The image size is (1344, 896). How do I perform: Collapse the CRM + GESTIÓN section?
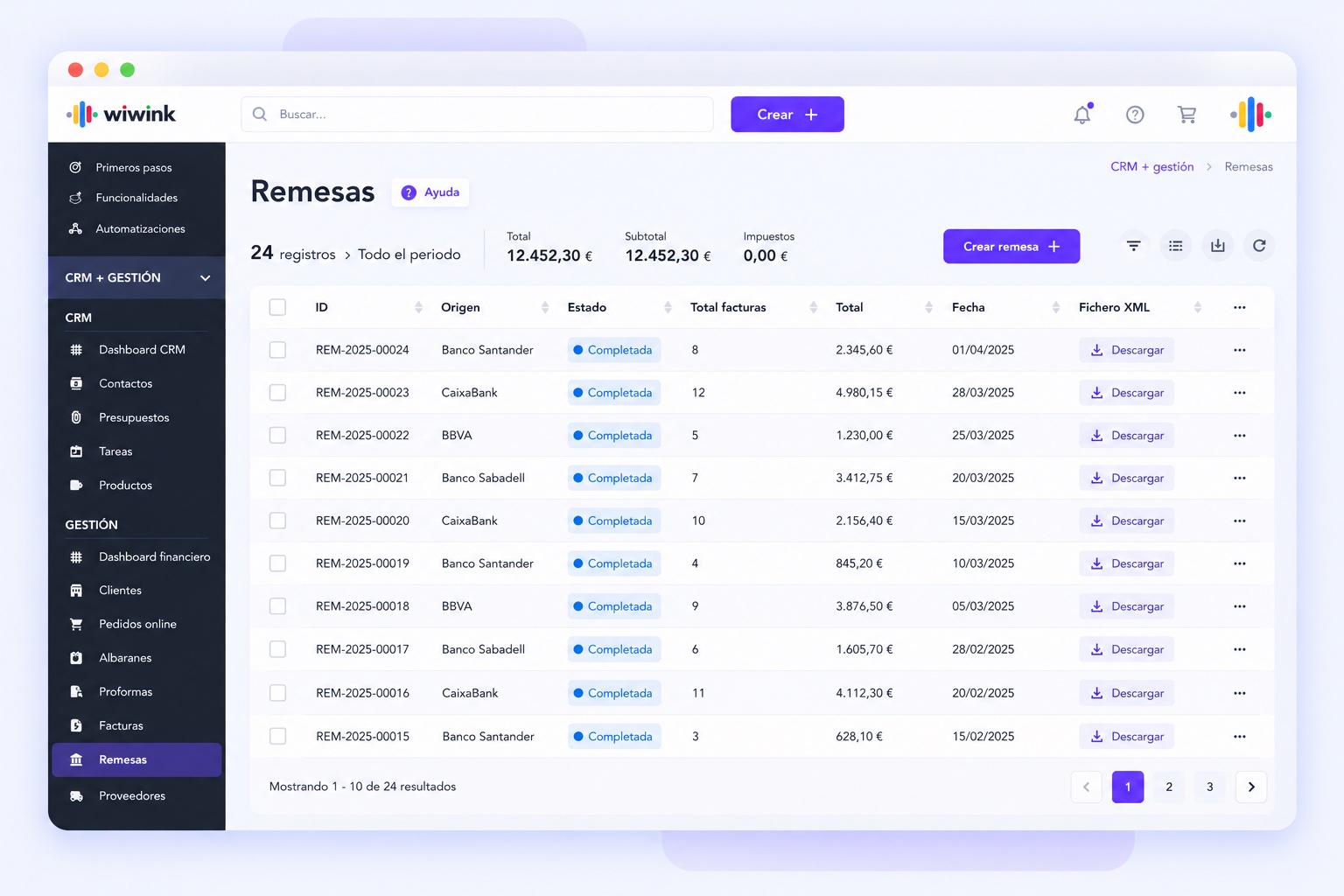point(137,277)
